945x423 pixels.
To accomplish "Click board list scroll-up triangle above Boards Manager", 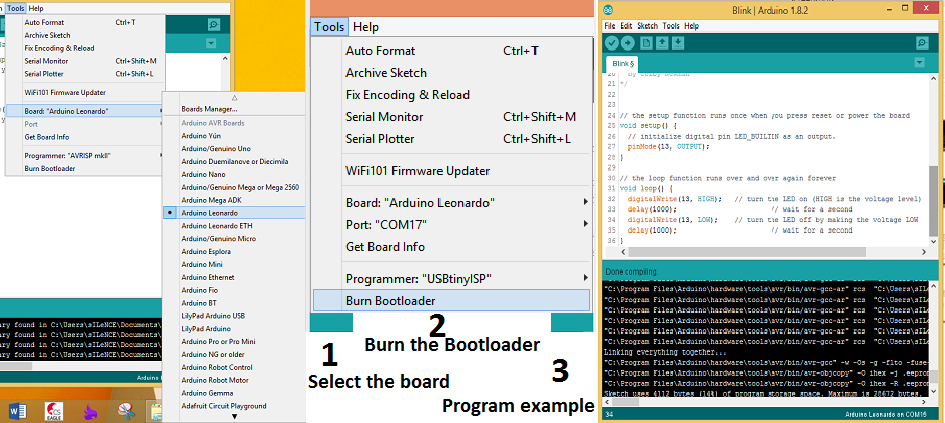I will point(234,97).
